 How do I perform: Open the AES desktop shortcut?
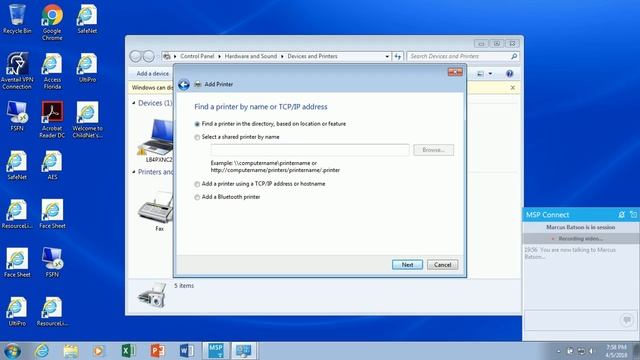pos(52,165)
